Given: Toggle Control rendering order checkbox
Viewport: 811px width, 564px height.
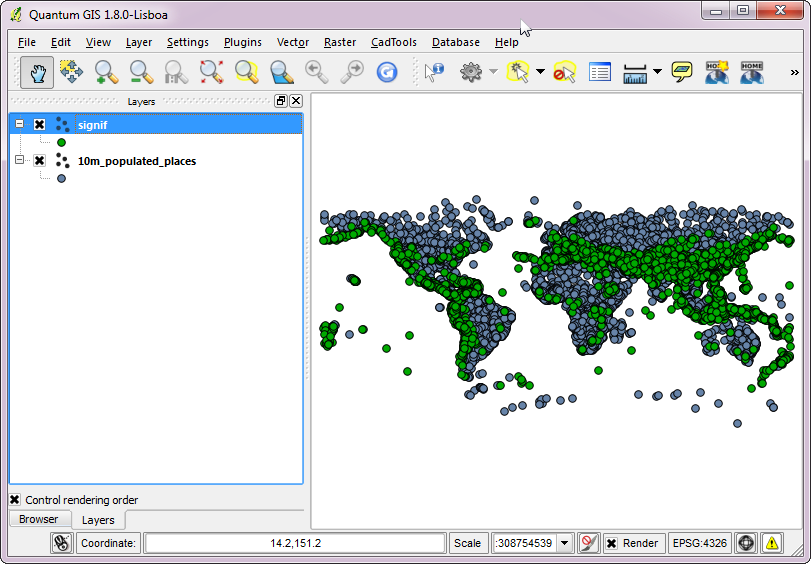Looking at the screenshot, I should [14, 500].
